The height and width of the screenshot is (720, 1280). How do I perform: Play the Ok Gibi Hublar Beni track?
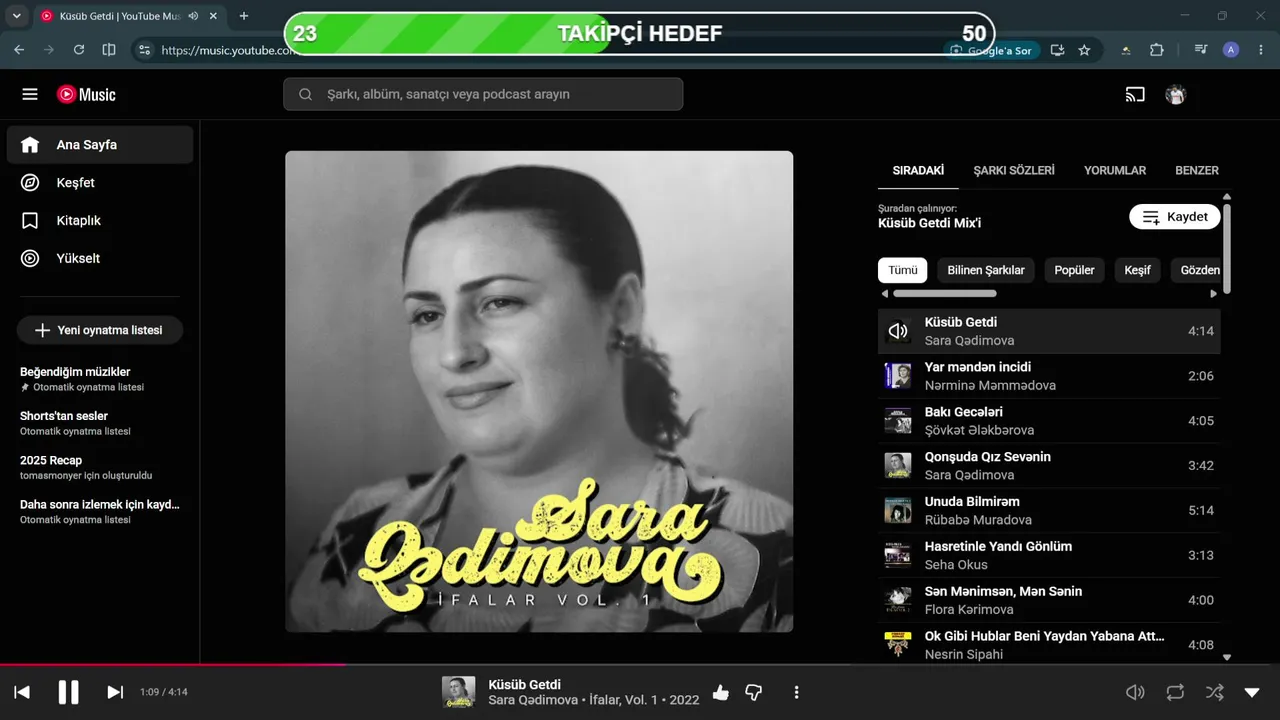pos(1049,643)
